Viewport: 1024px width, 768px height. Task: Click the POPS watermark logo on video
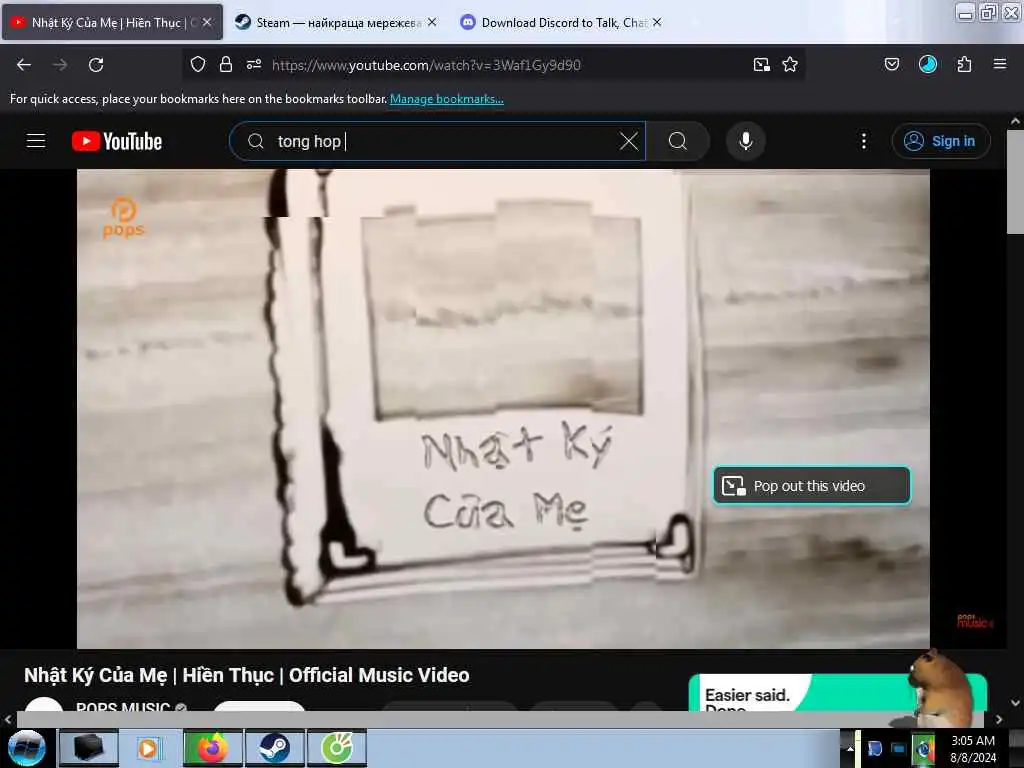click(x=123, y=217)
